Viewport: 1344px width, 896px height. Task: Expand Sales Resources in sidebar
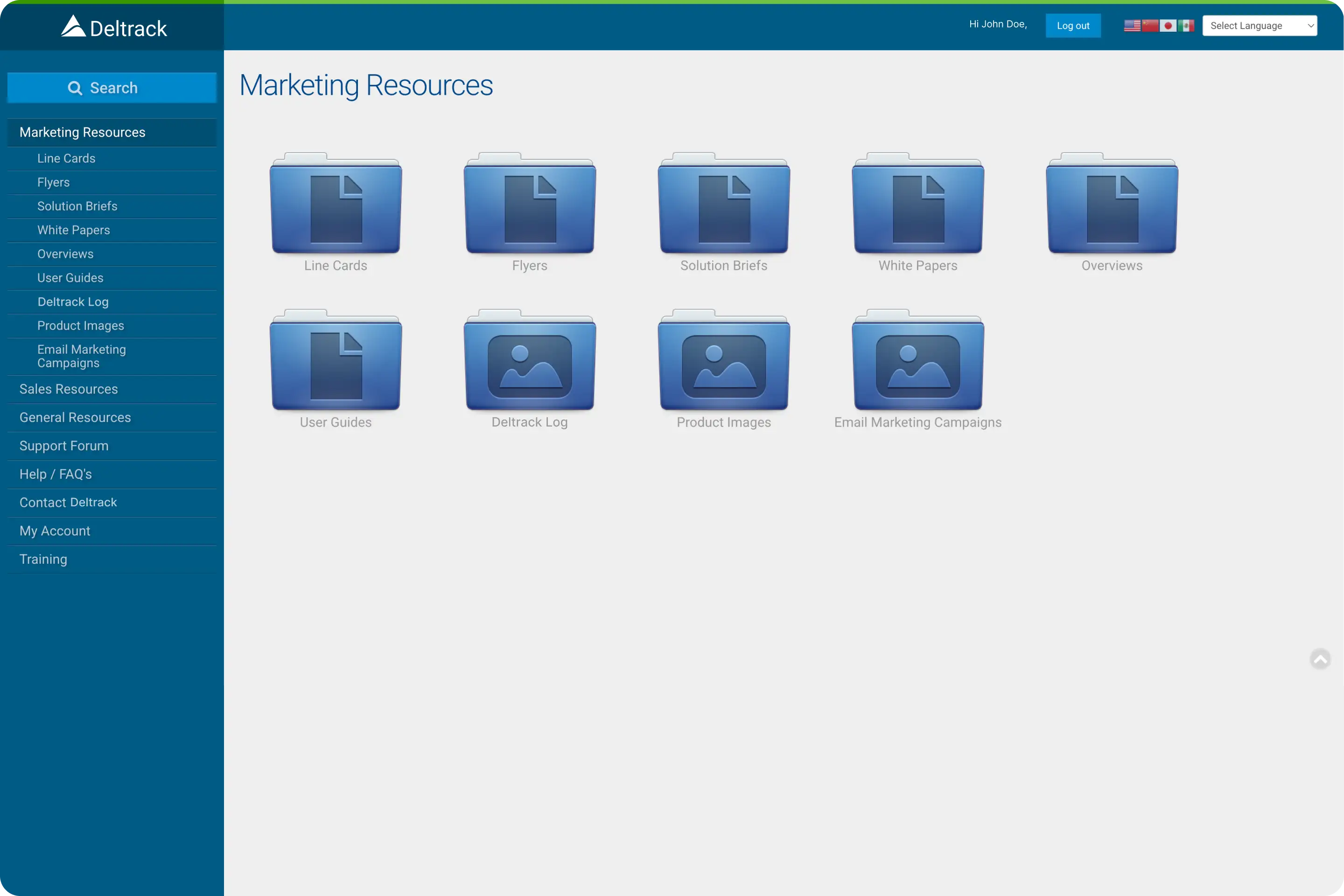[69, 389]
